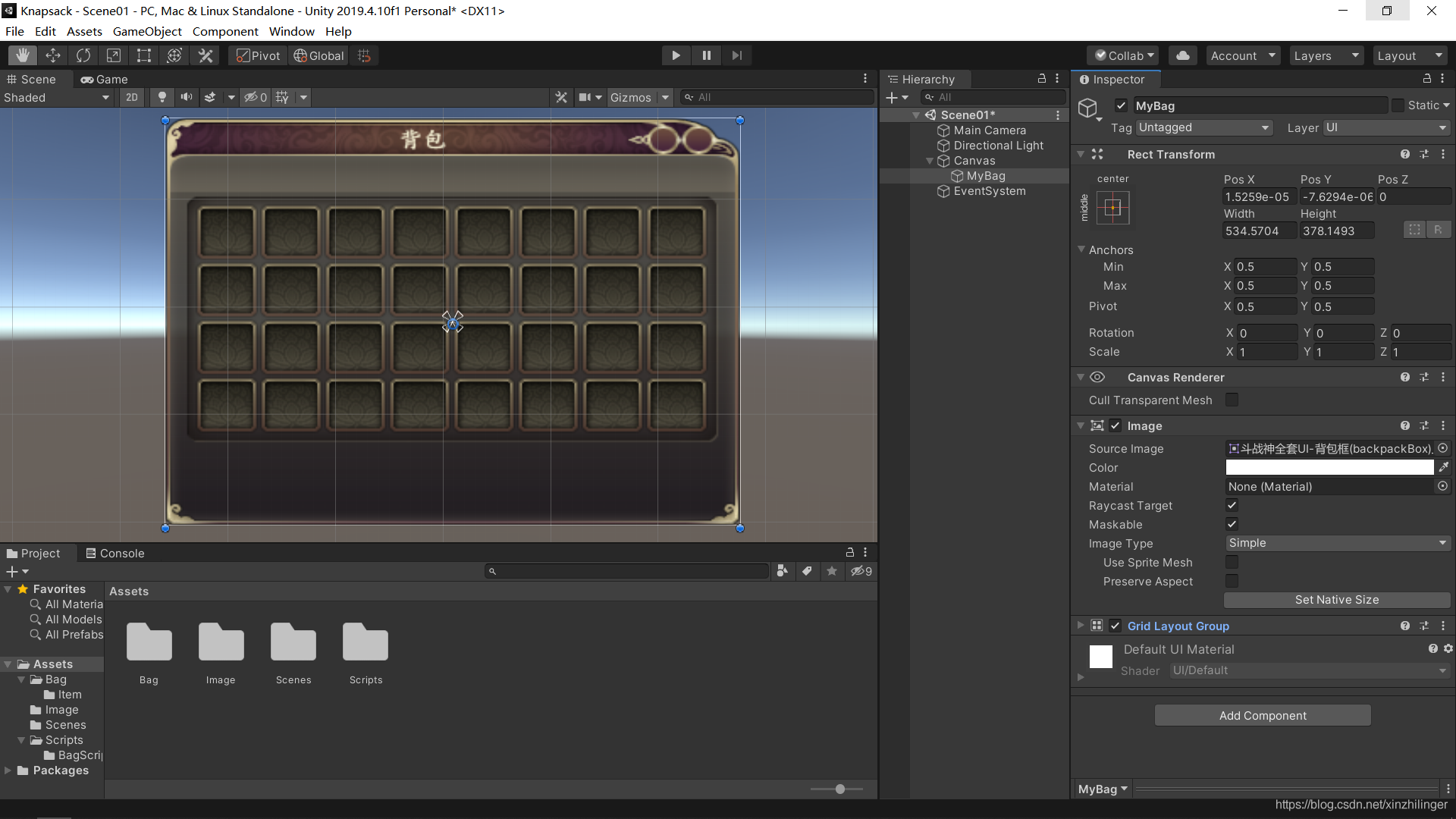Step one frame forward
The height and width of the screenshot is (819, 1456).
point(737,55)
